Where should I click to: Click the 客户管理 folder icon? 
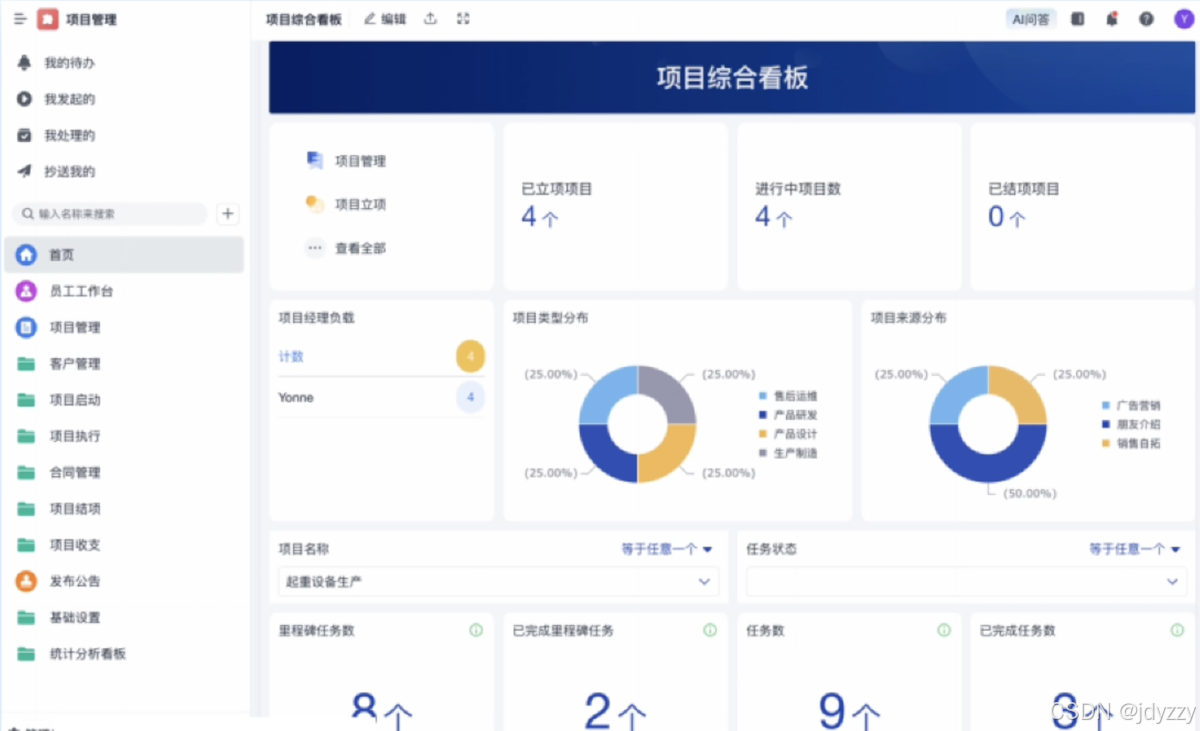coord(26,363)
